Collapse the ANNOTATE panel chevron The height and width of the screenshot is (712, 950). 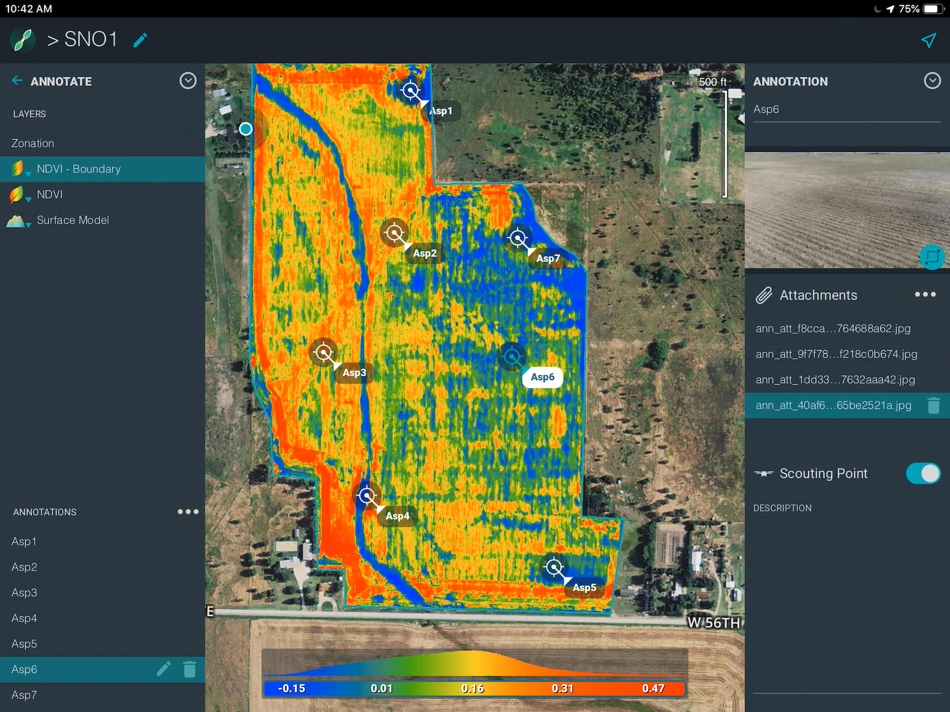[x=188, y=81]
